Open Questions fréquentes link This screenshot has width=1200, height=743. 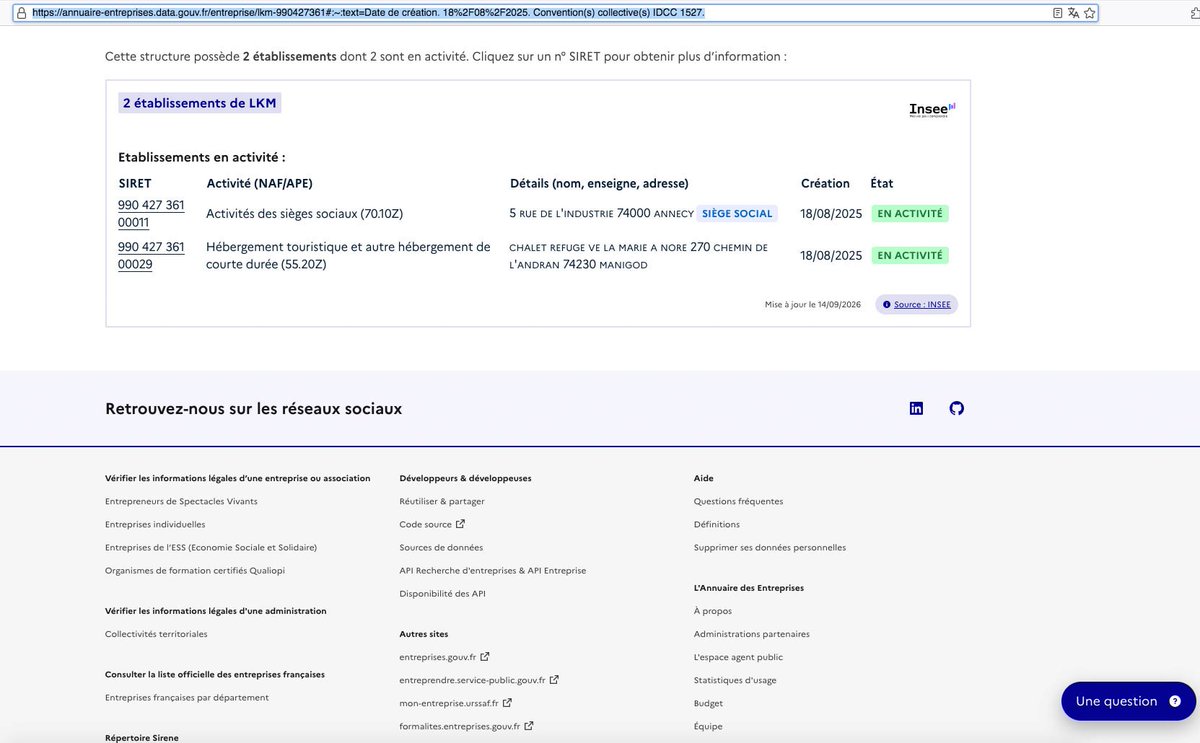pyautogui.click(x=739, y=501)
